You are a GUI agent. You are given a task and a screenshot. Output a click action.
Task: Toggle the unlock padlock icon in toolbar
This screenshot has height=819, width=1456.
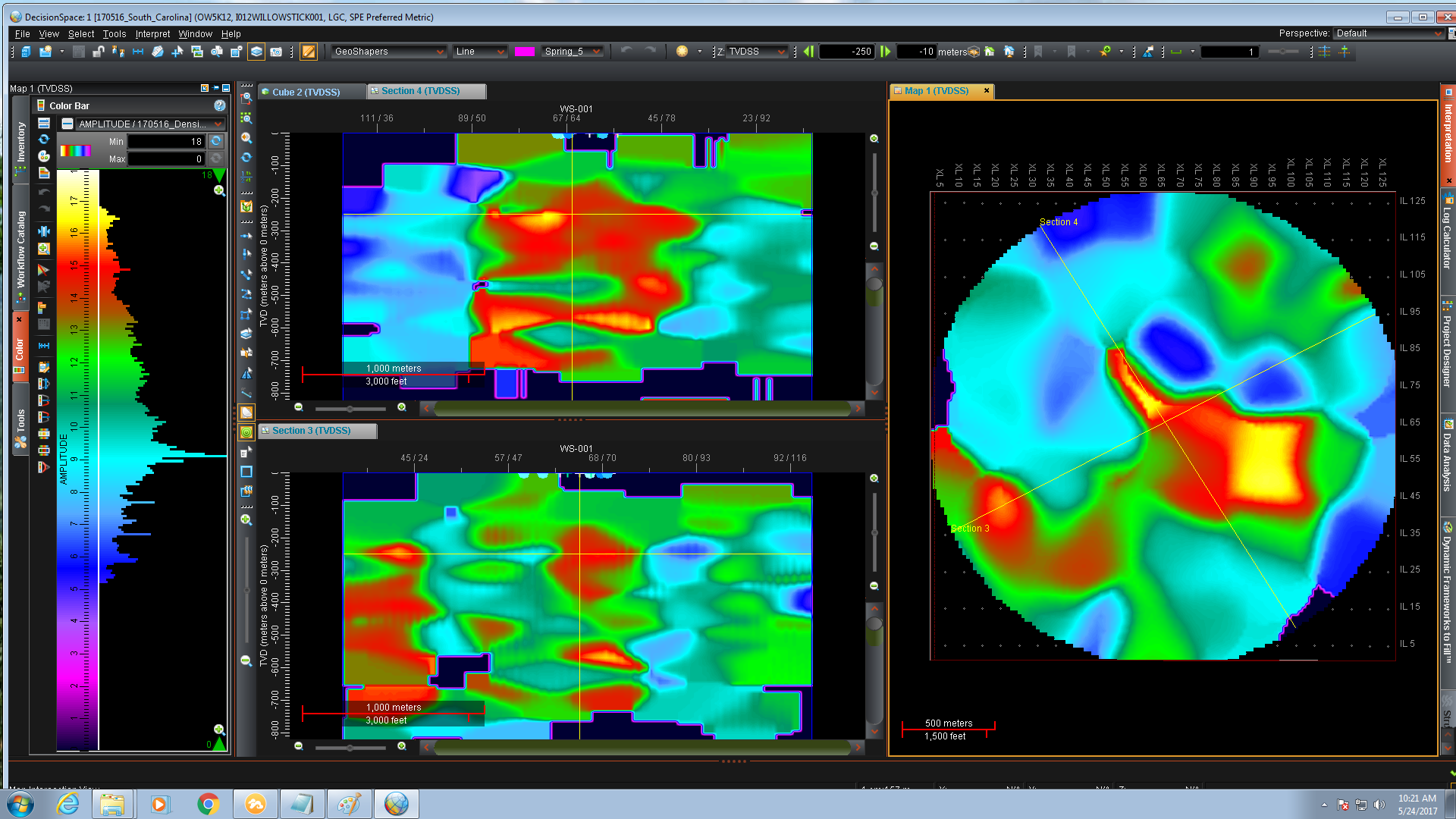(99, 52)
